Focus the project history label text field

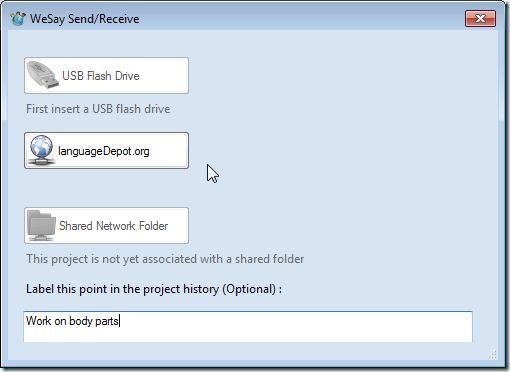tap(248, 326)
